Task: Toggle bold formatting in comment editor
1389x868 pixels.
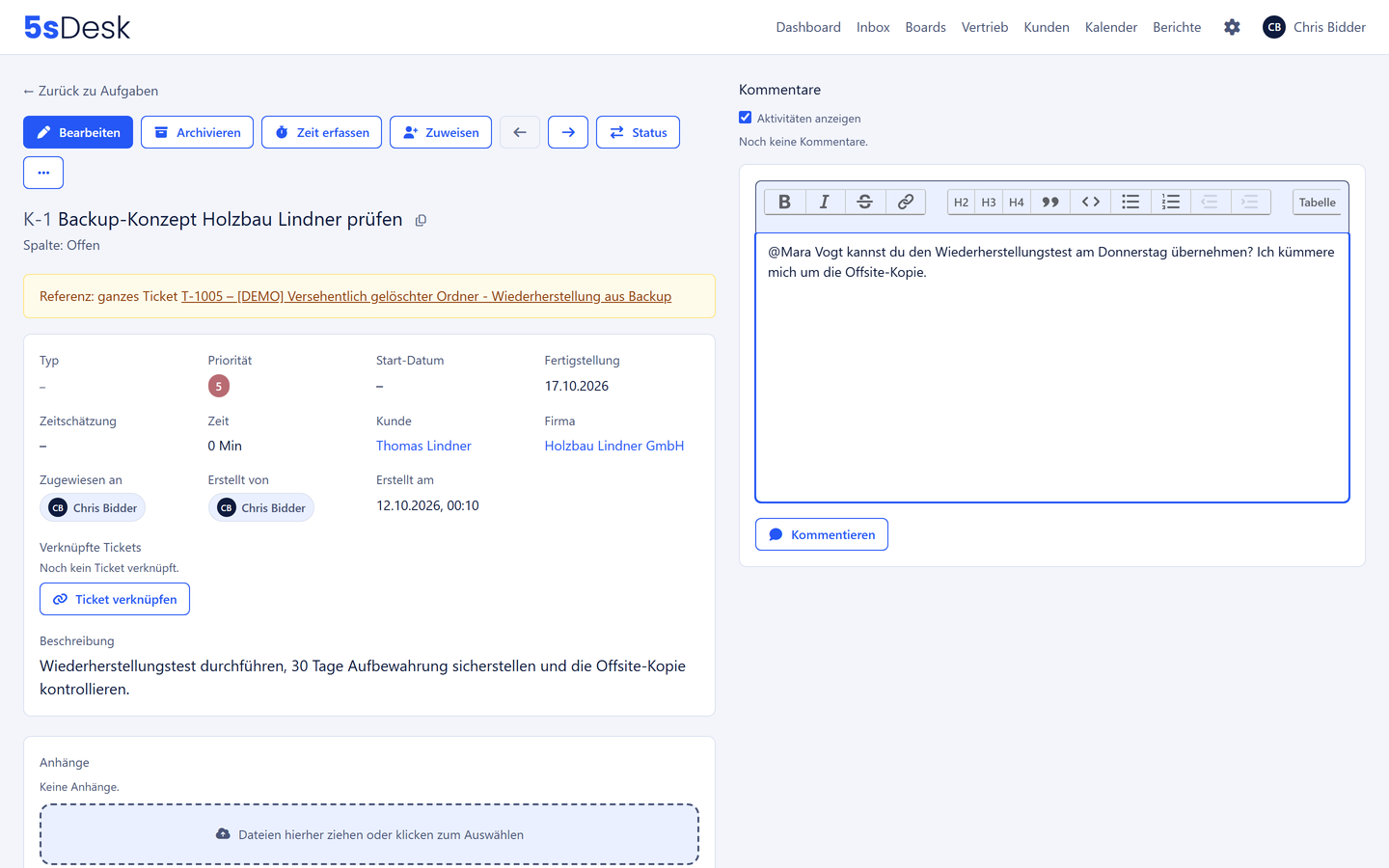Action: pyautogui.click(x=784, y=202)
